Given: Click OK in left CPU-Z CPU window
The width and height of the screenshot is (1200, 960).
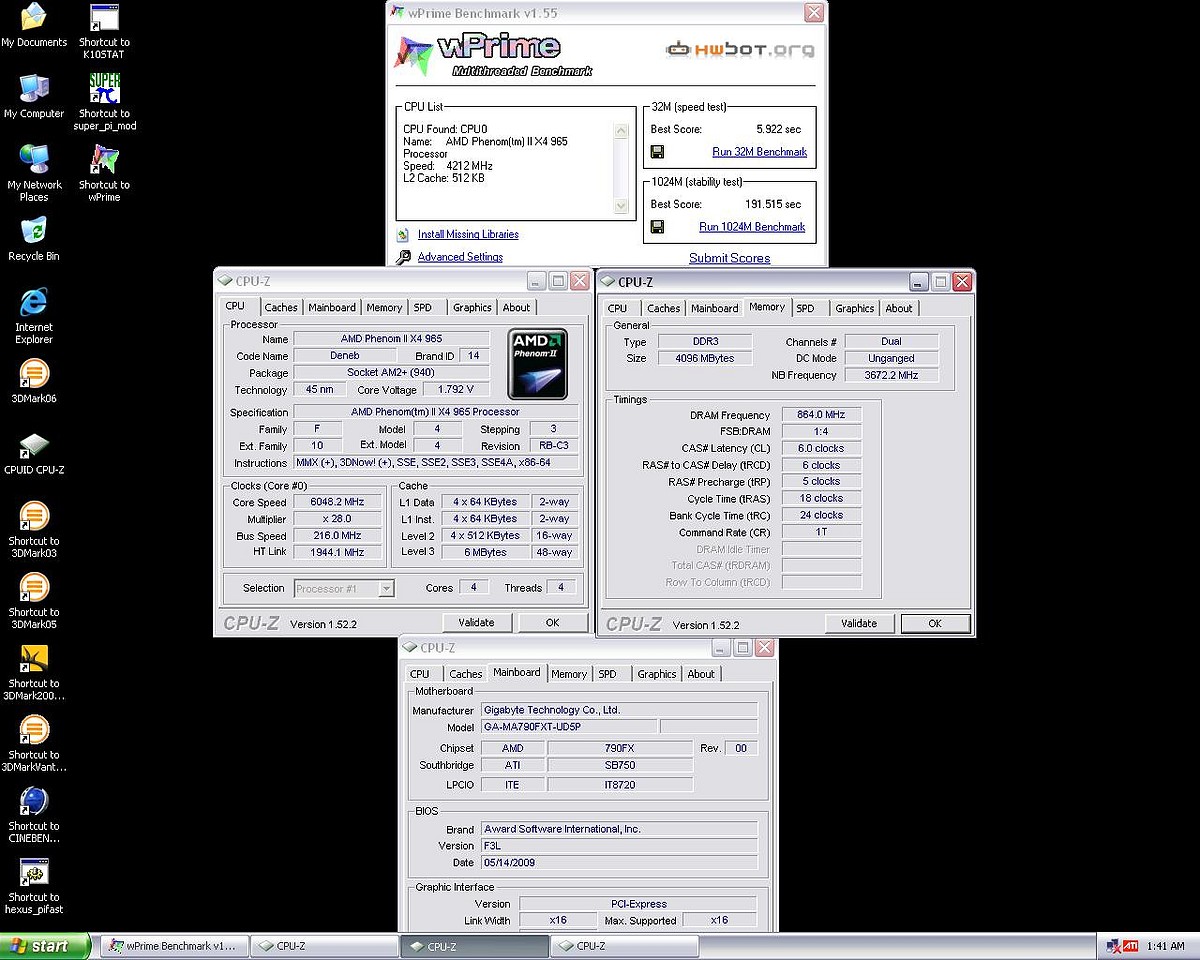Looking at the screenshot, I should (x=552, y=622).
